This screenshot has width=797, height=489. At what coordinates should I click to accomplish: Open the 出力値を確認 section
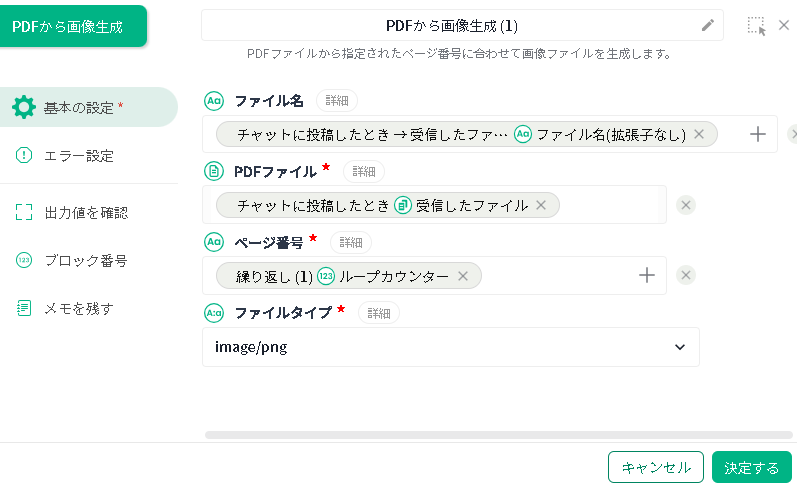point(85,212)
